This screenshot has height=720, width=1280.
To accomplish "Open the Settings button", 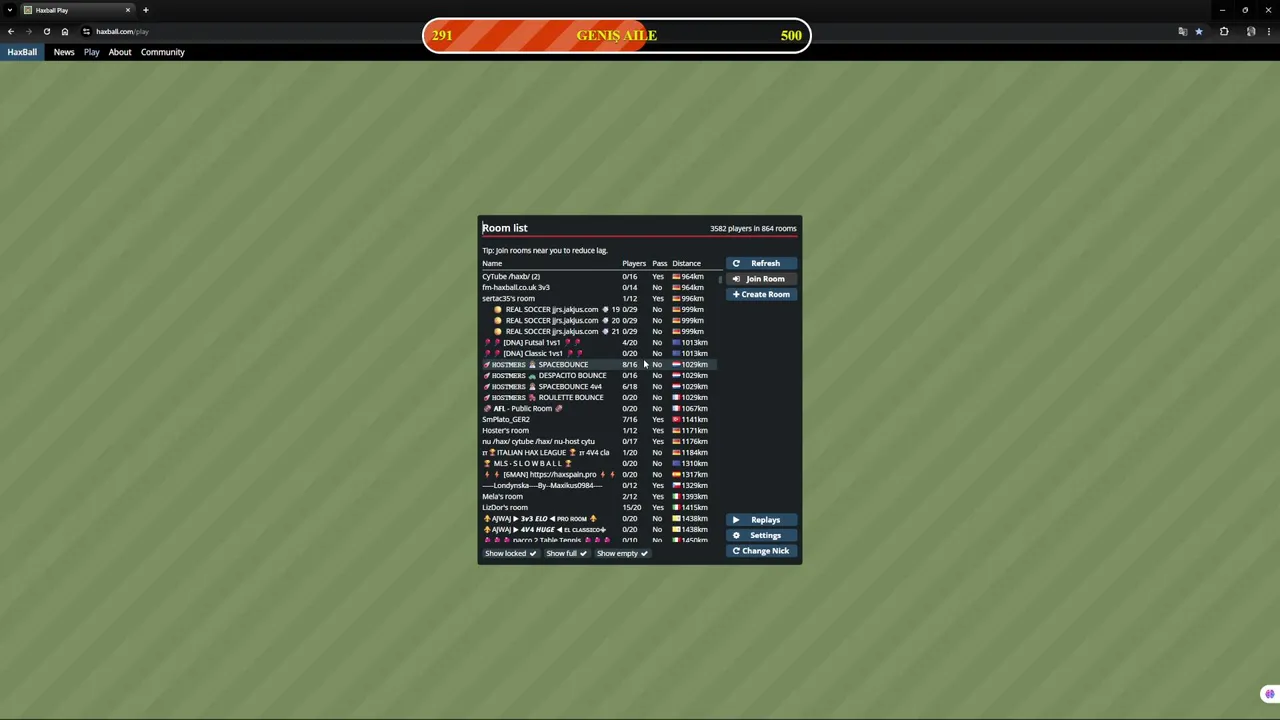I will (x=762, y=535).
